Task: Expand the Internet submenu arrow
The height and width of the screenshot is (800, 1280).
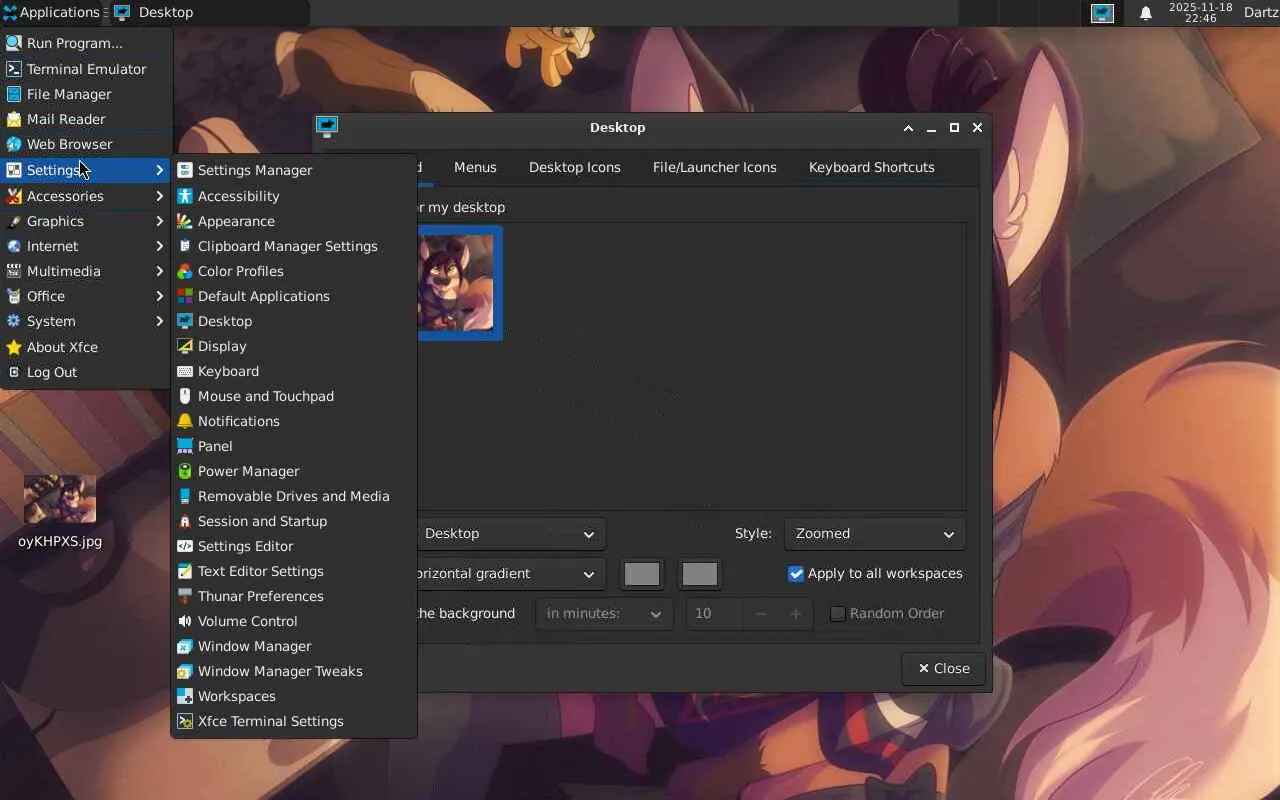Action: (160, 246)
